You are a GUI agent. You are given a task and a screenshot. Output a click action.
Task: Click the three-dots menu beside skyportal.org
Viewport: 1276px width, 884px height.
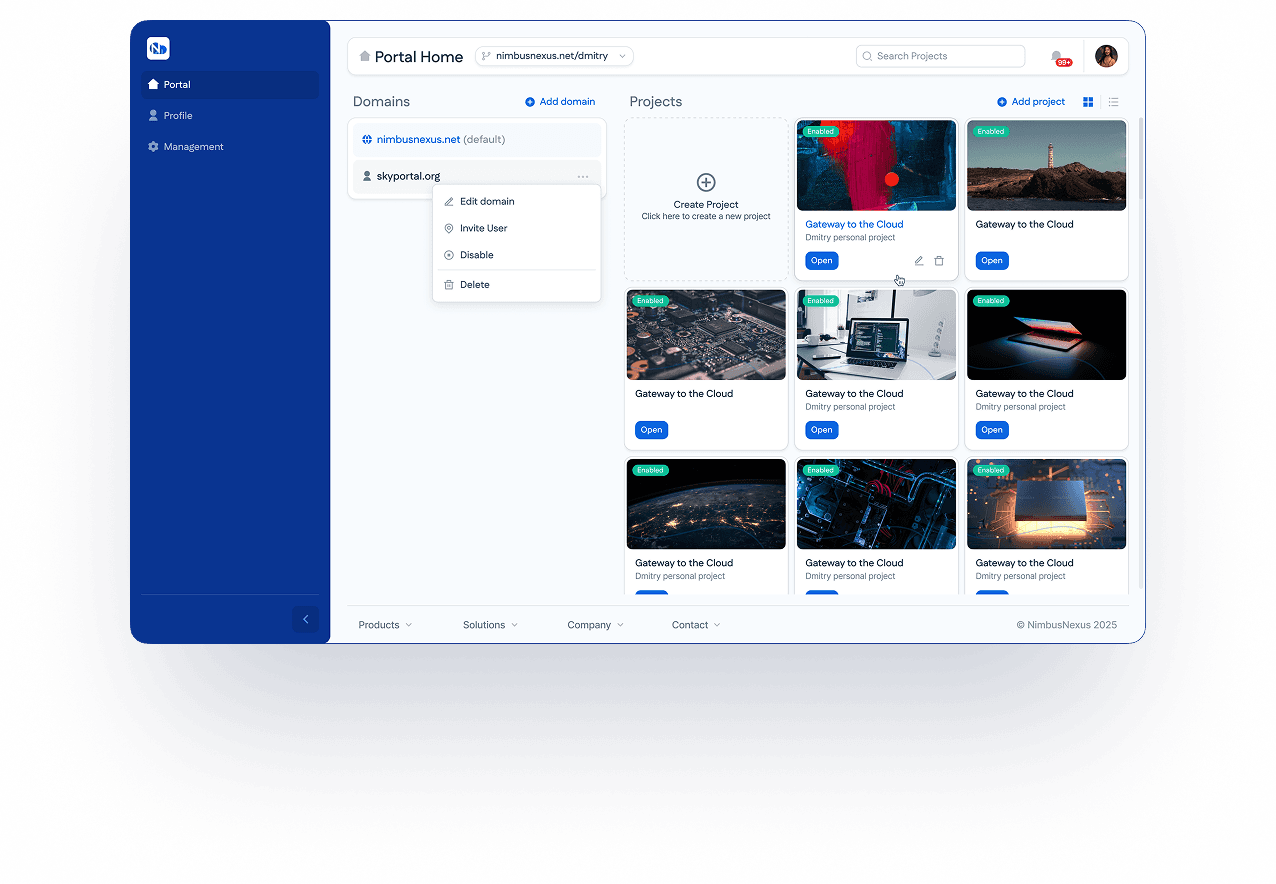(x=583, y=177)
